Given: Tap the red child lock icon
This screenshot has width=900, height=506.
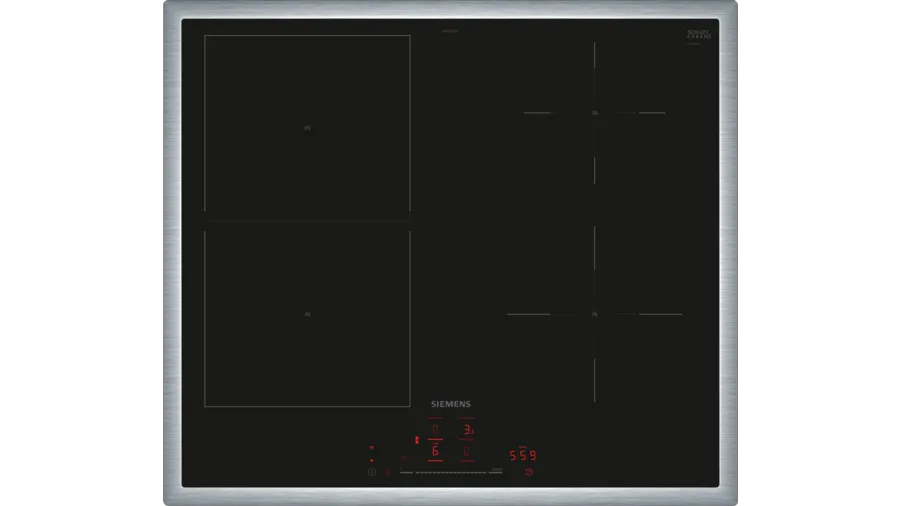Looking at the screenshot, I should (387, 471).
